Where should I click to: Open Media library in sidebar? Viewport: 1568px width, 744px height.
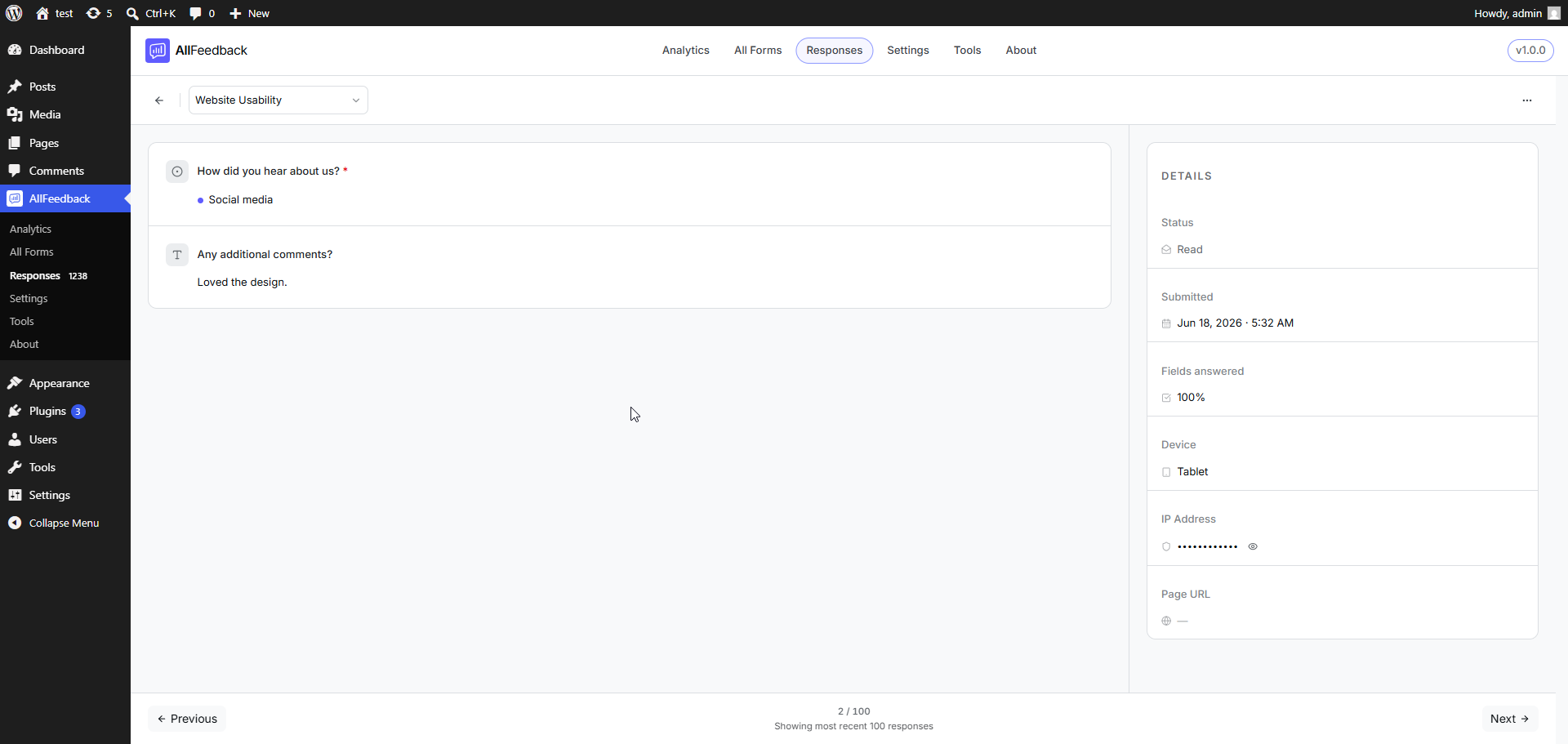tap(65, 114)
